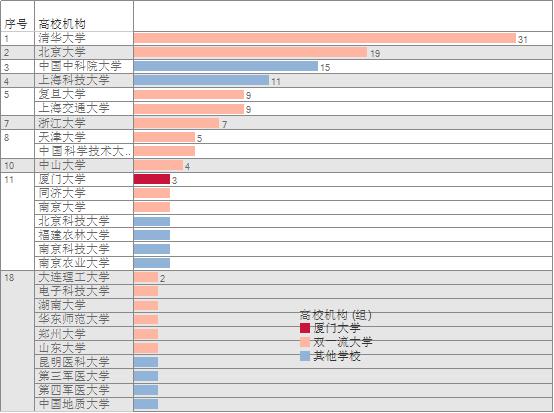
Task: Click the 北京大学 bar valued 19
Action: pos(251,52)
